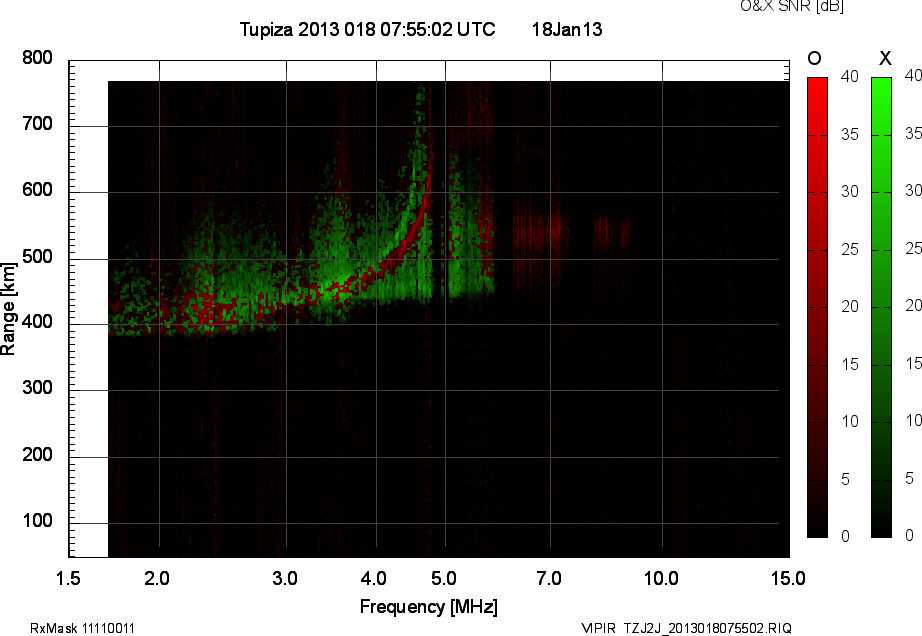
Task: Click the 7.0 MHz frequency tick label
Action: point(549,578)
